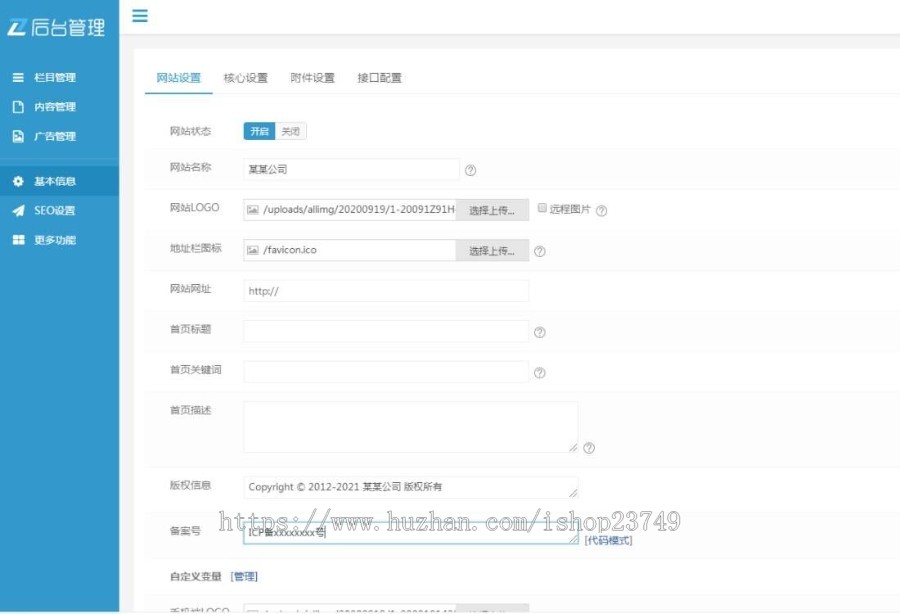The image size is (900, 614).
Task: Click help icon beside 网站名称 field
Action: (470, 170)
